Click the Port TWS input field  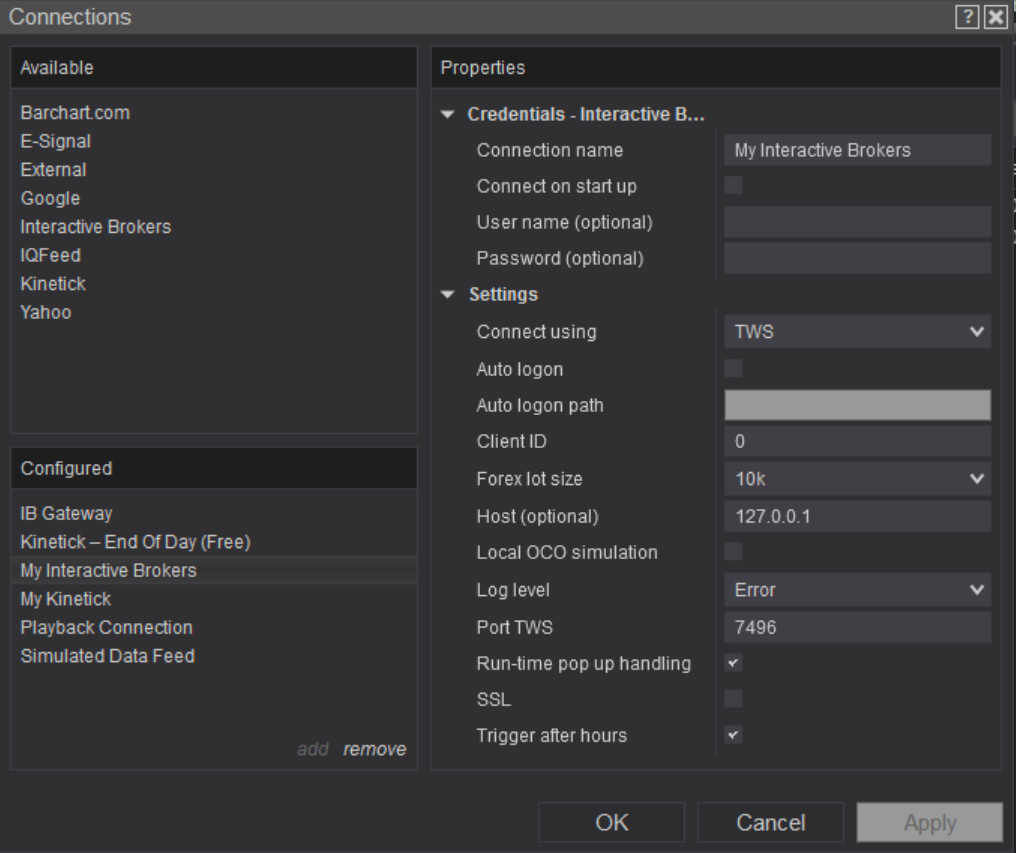(857, 628)
